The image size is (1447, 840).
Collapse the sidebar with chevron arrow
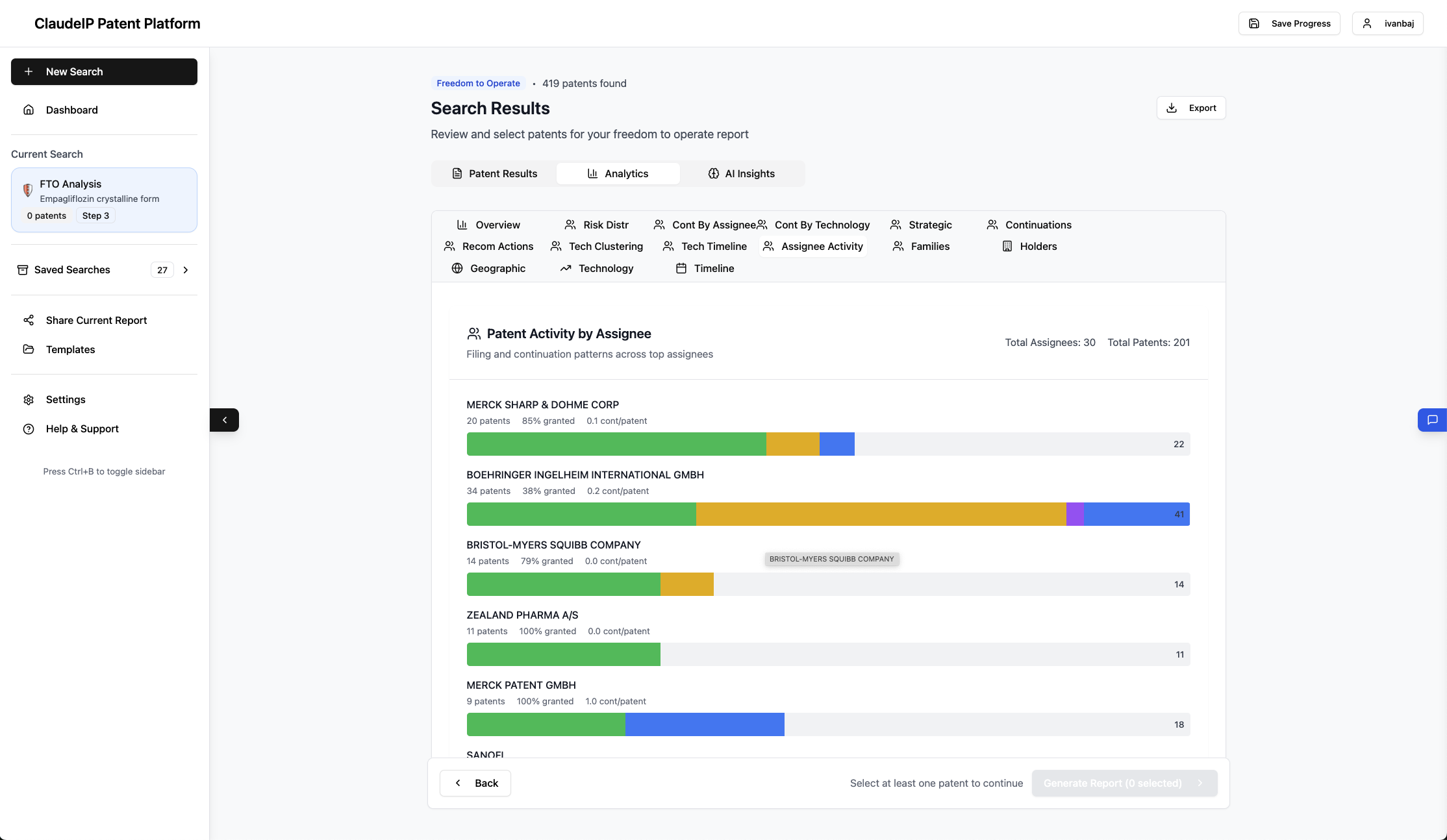click(x=224, y=420)
